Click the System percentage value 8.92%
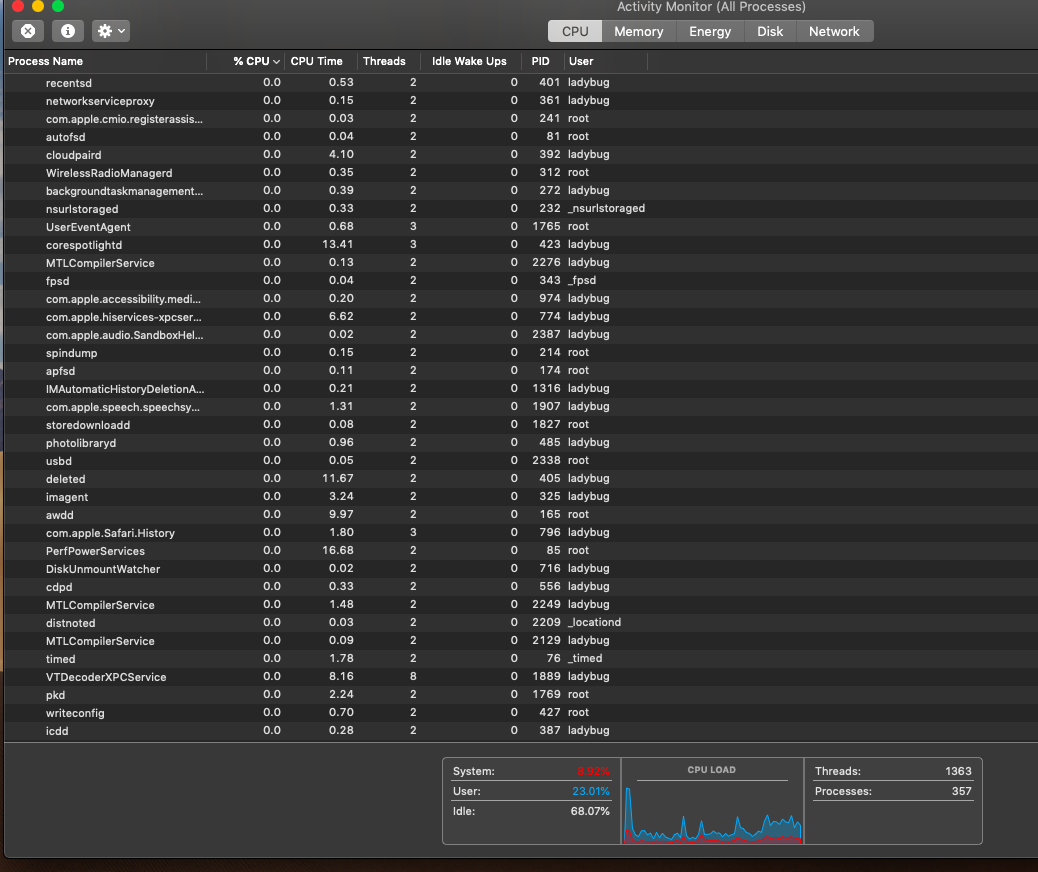Viewport: 1038px width, 872px height. tap(593, 771)
